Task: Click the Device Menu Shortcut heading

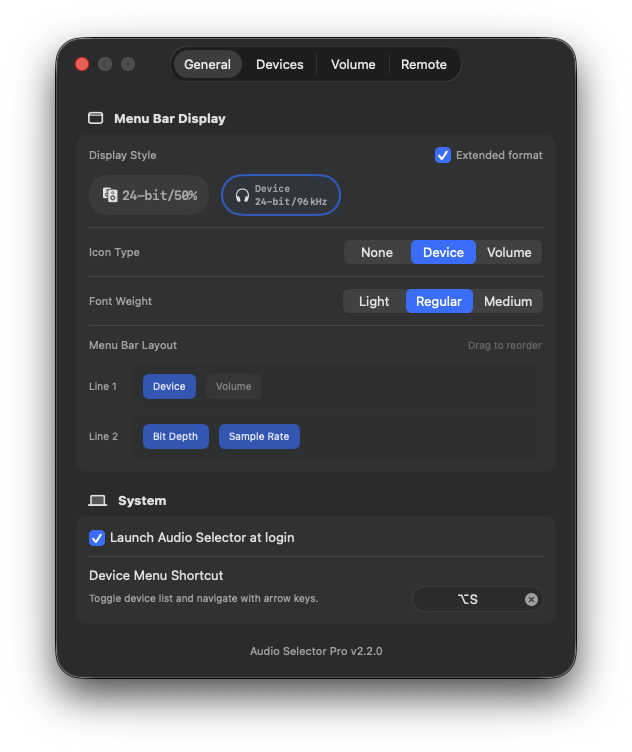Action: tap(156, 576)
